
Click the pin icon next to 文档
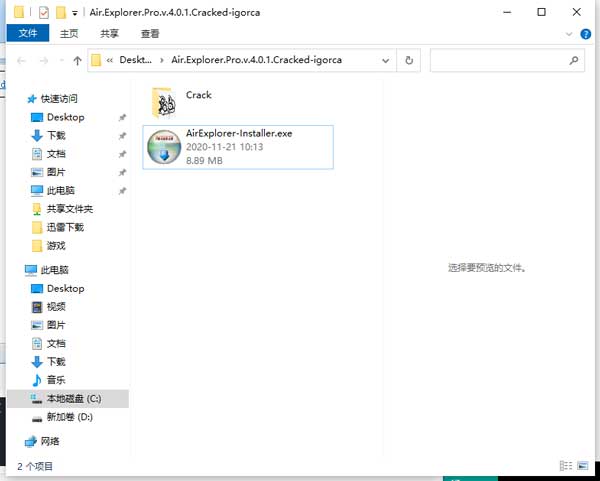click(x=122, y=154)
